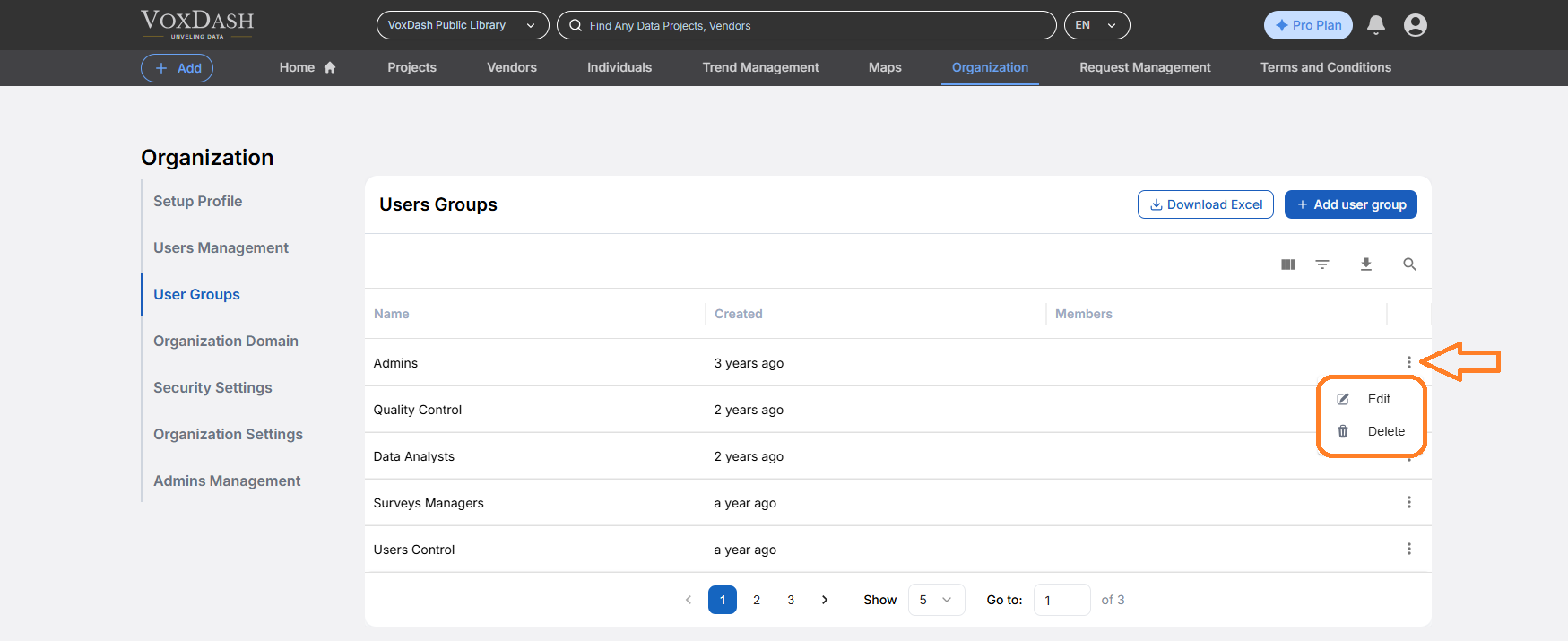The image size is (1568, 641).
Task: Click the table search magnifier icon
Action: 1409,264
